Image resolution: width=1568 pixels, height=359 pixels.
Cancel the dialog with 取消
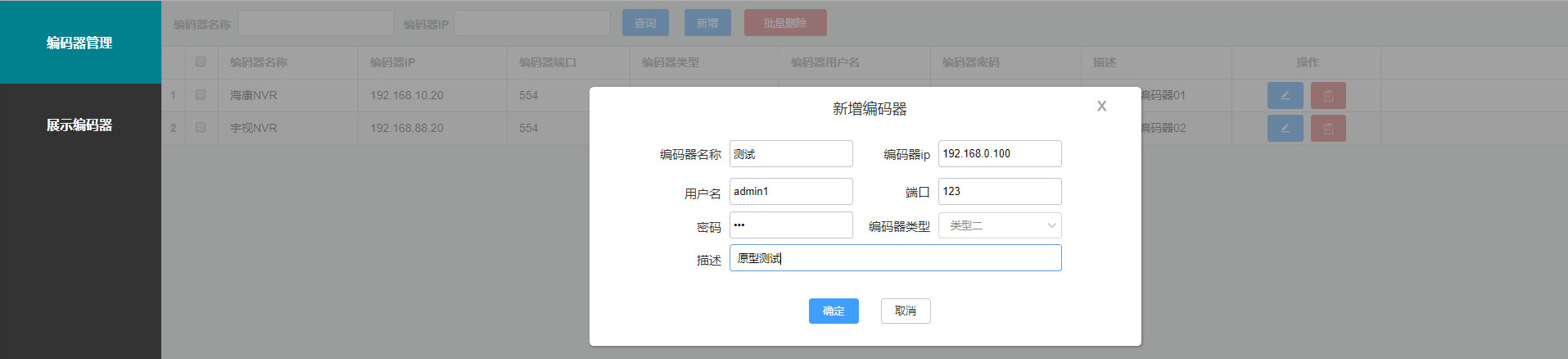point(906,311)
